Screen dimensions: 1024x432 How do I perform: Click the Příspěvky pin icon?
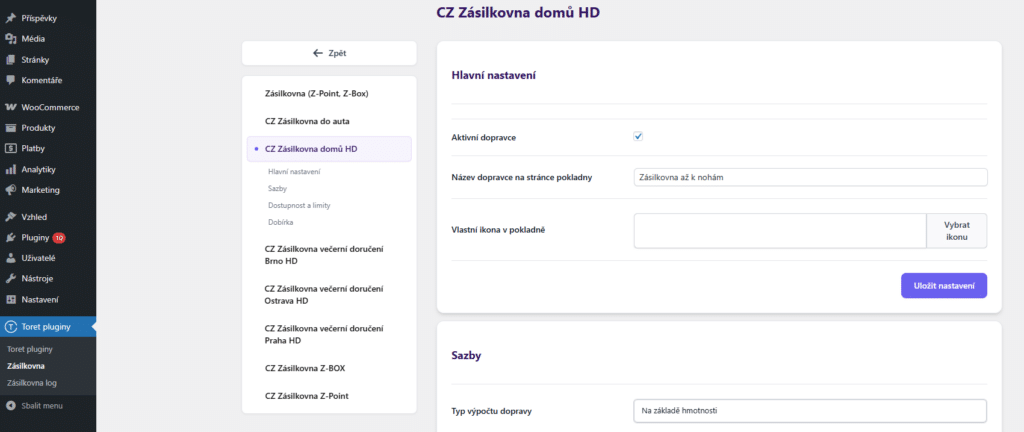click(10, 18)
